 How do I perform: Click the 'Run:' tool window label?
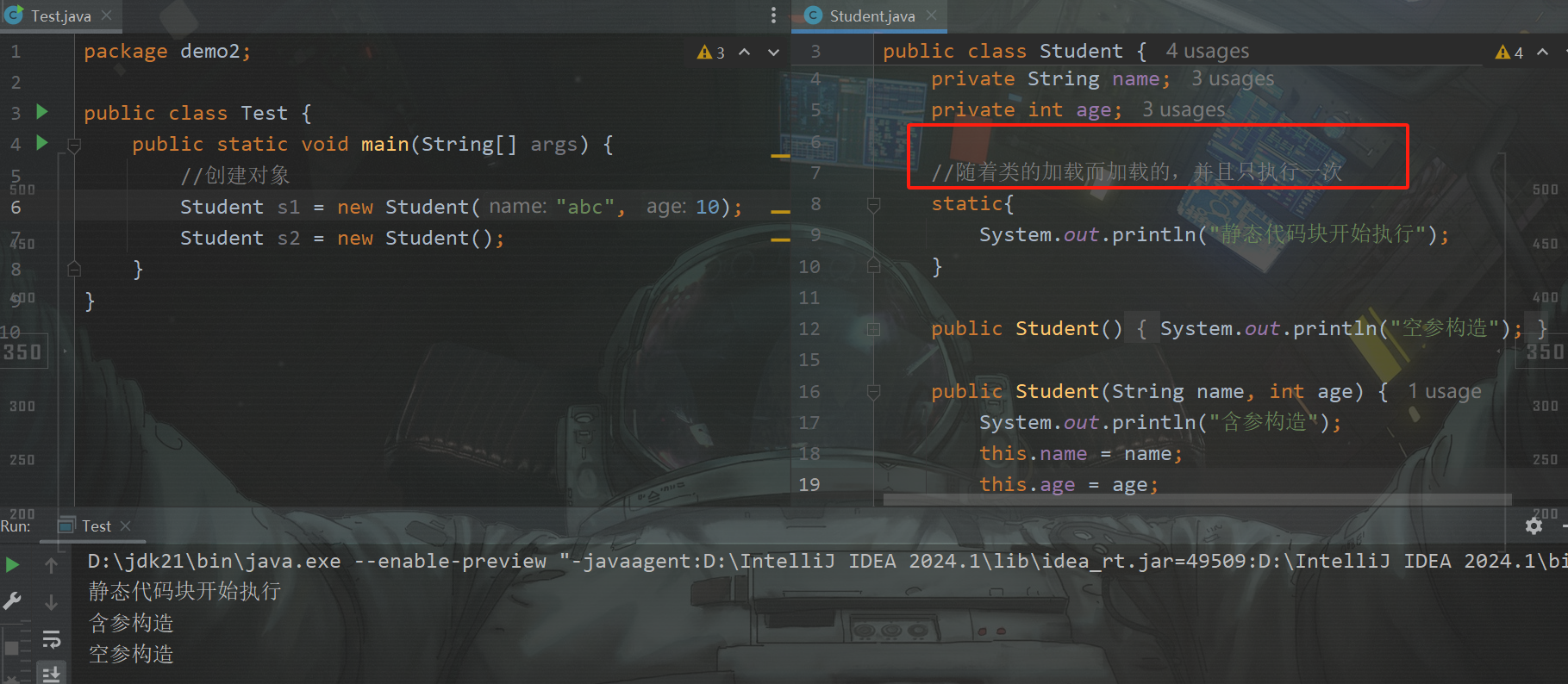click(x=16, y=526)
